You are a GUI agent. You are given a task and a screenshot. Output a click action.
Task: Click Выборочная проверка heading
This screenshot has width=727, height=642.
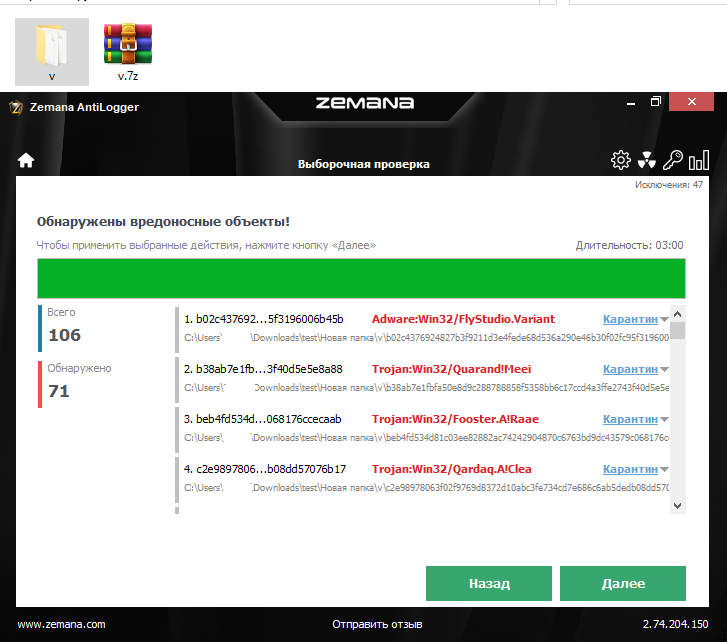[x=364, y=164]
